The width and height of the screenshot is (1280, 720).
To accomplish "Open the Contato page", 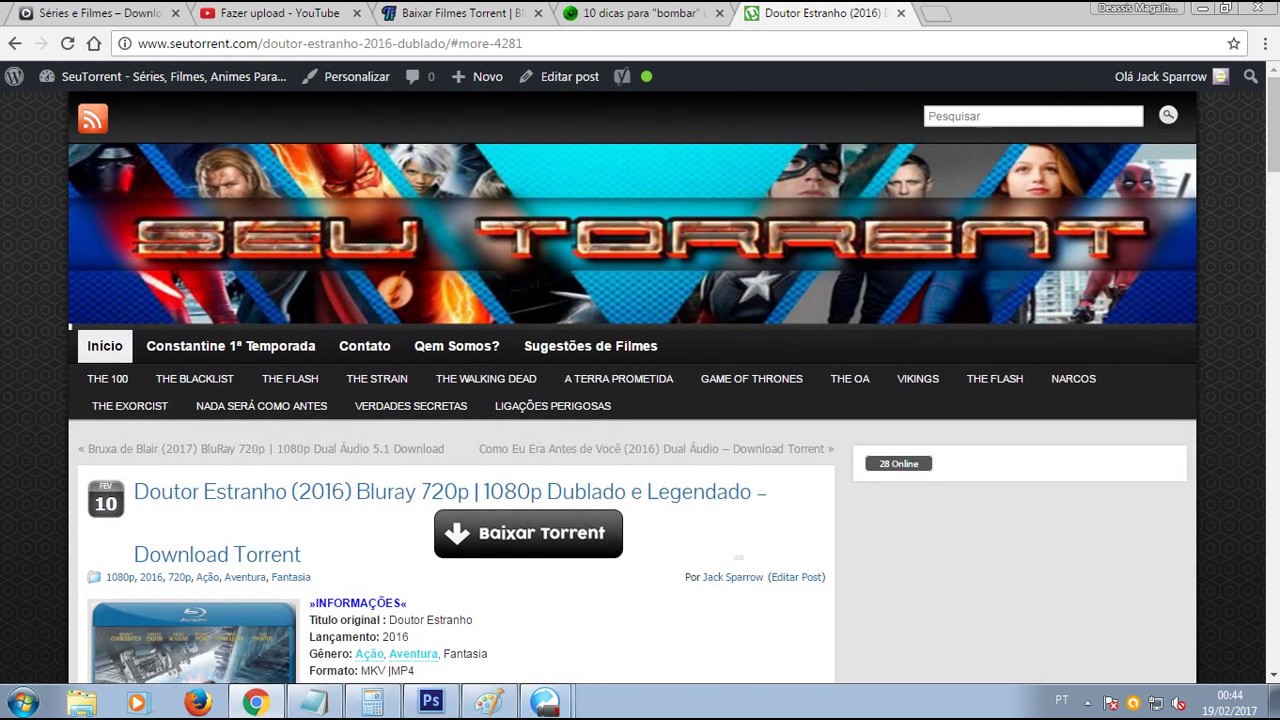I will pyautogui.click(x=365, y=346).
